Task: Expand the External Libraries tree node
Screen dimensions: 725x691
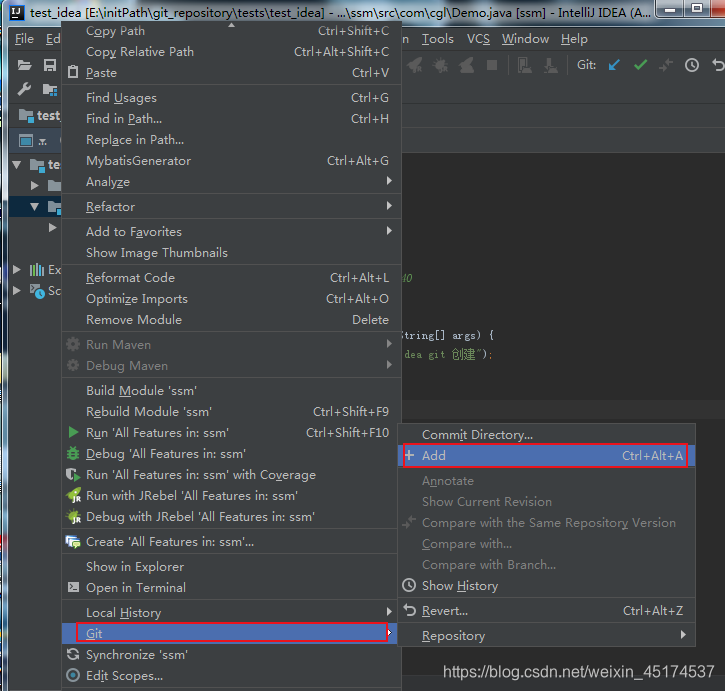Action: click(x=17, y=270)
